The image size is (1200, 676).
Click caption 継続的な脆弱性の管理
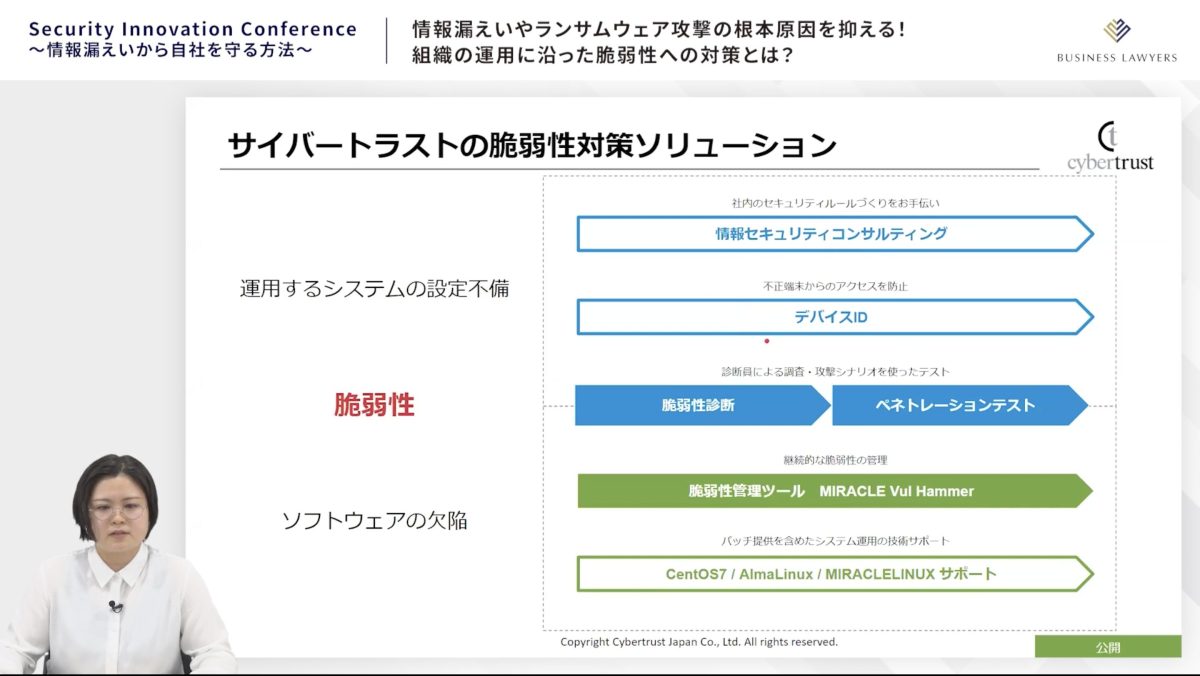(835, 460)
